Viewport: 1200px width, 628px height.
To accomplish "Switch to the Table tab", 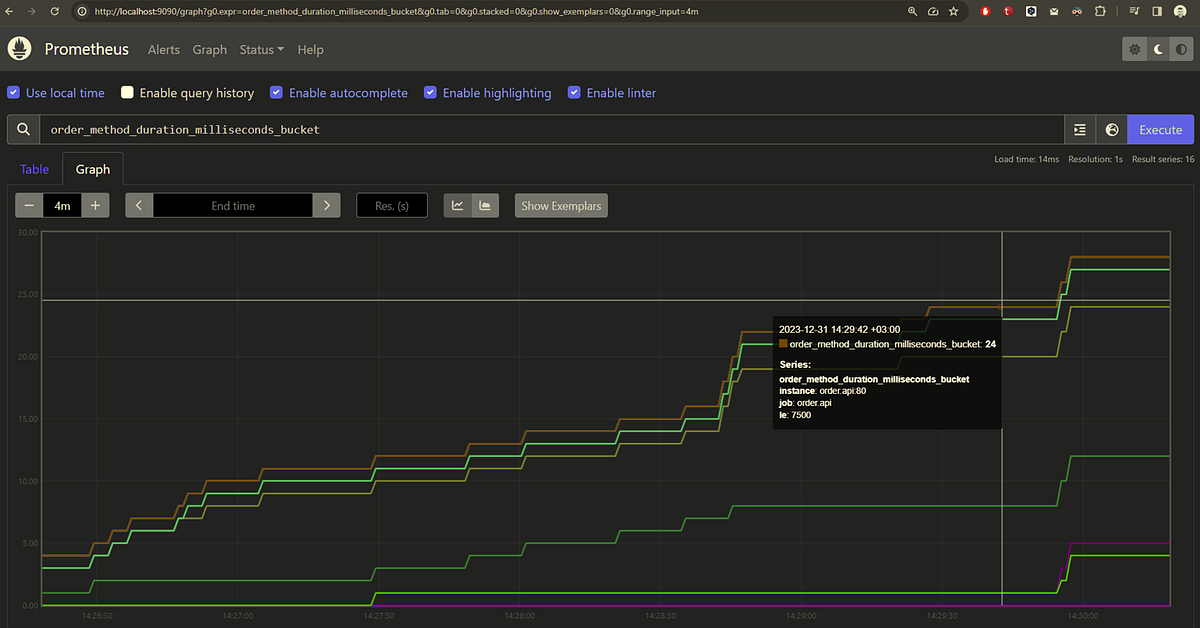I will click(34, 169).
